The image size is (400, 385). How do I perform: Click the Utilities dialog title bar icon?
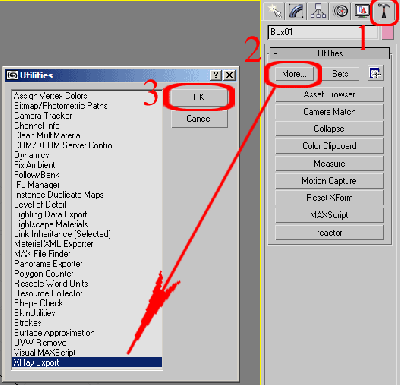12,75
